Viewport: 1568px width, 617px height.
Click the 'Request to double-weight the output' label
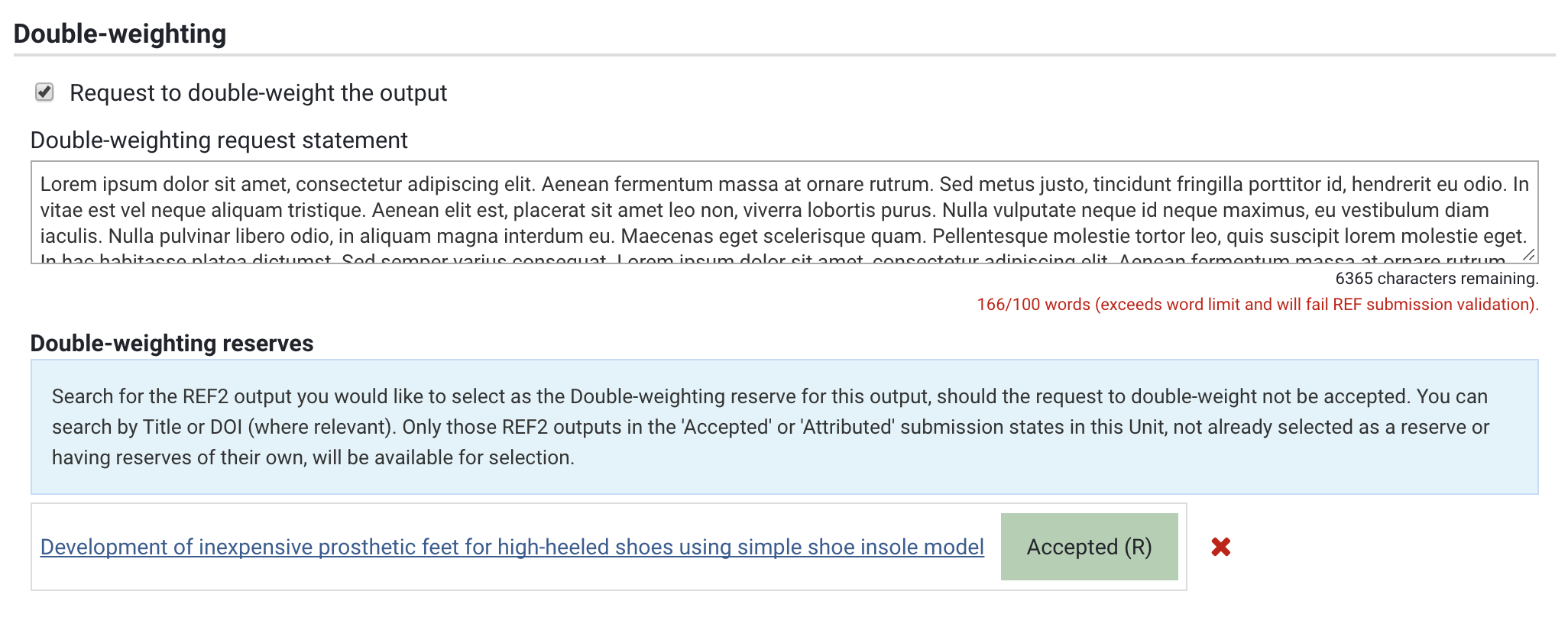click(x=258, y=93)
